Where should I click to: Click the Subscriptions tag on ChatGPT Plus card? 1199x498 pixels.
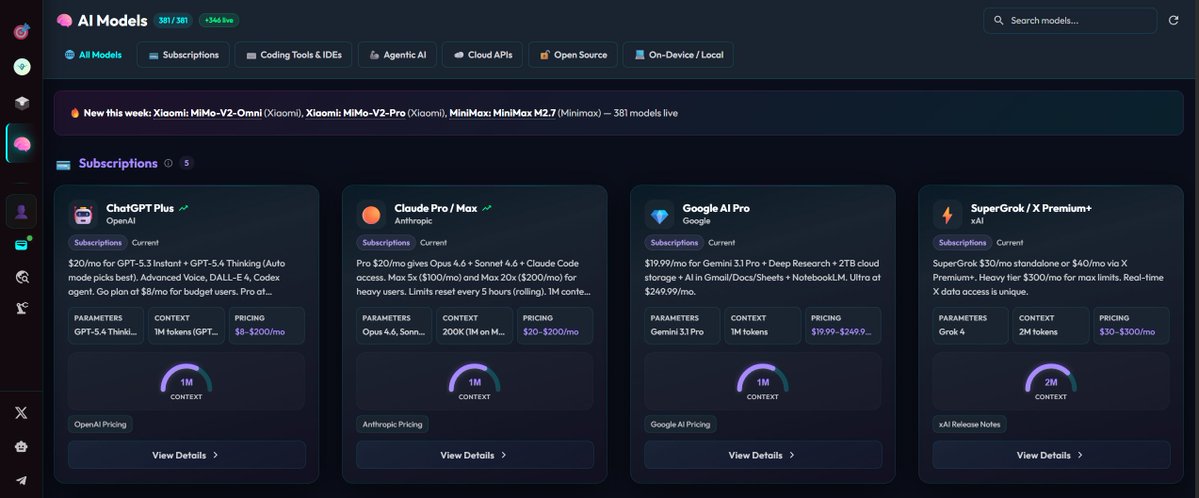tap(97, 242)
